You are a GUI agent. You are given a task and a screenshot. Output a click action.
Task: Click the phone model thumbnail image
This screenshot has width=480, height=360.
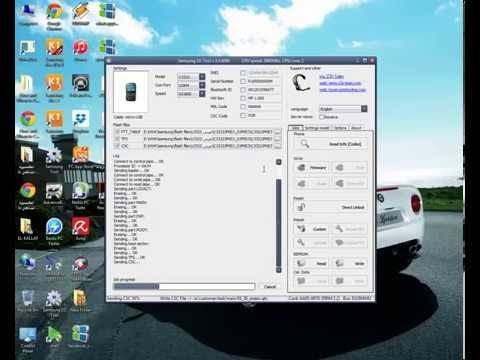[131, 92]
